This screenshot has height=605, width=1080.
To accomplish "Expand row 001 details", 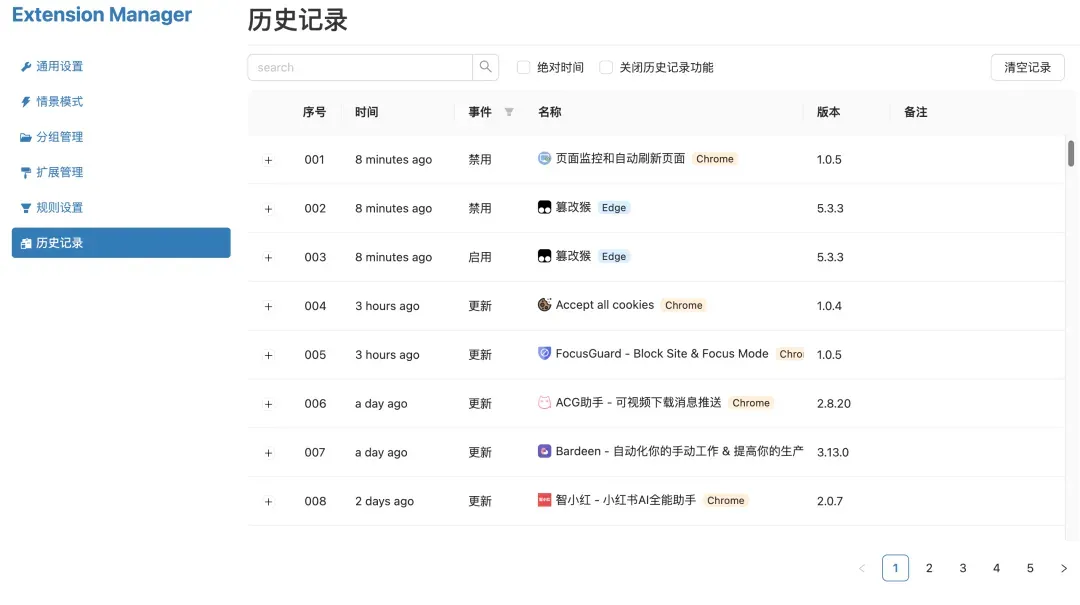I will tap(268, 160).
